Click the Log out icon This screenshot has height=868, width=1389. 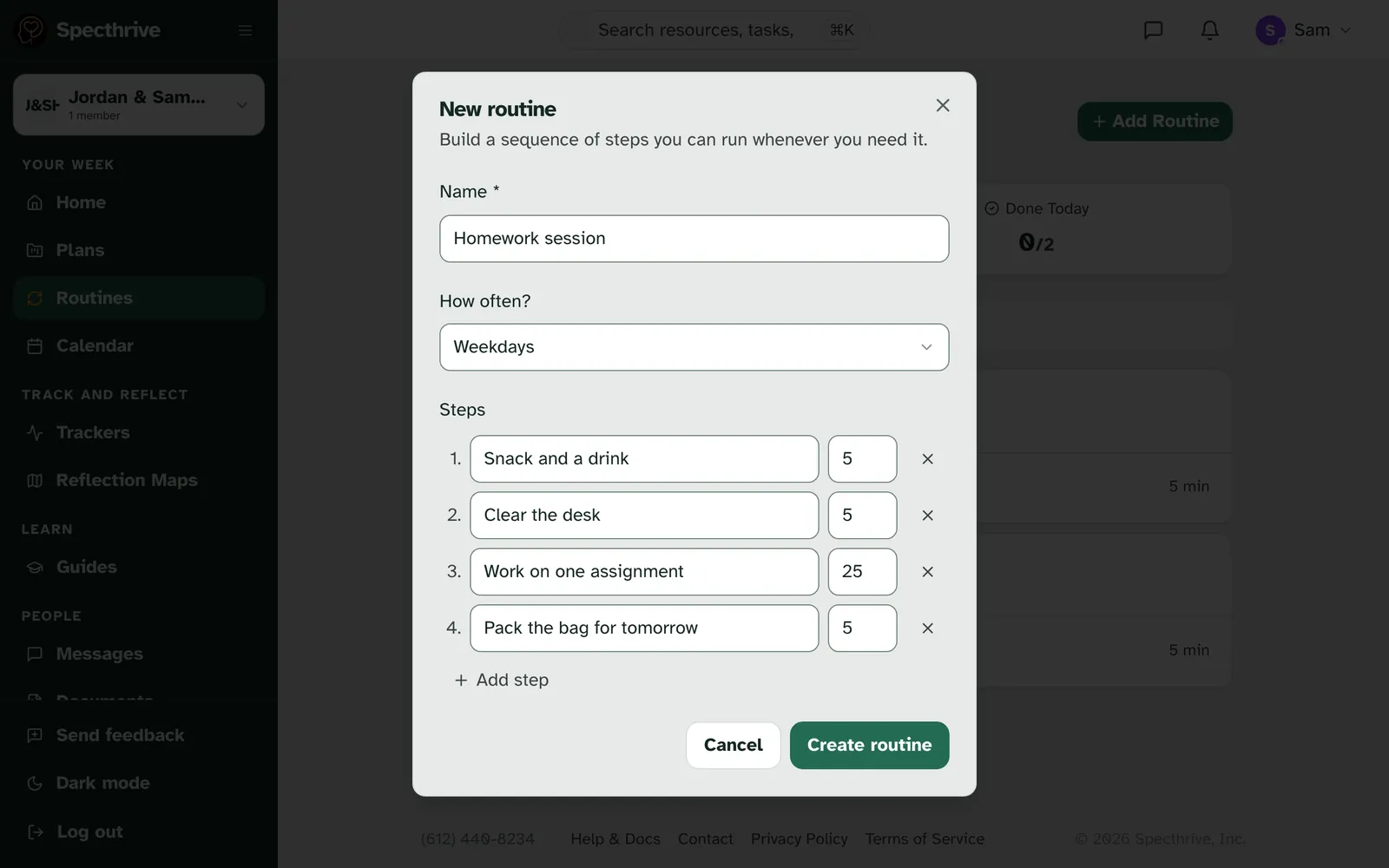coord(35,832)
